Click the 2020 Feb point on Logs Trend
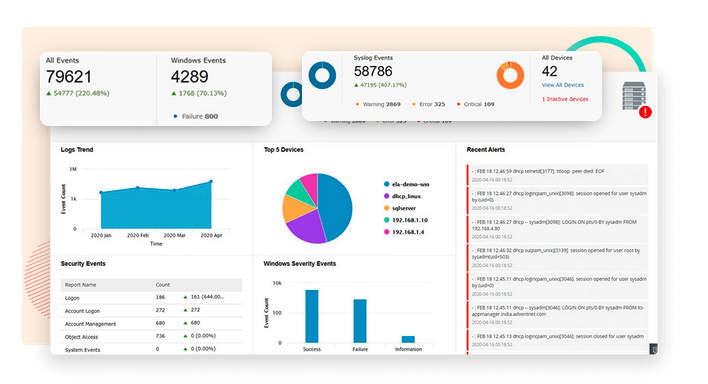This screenshot has height=384, width=708. pos(138,187)
